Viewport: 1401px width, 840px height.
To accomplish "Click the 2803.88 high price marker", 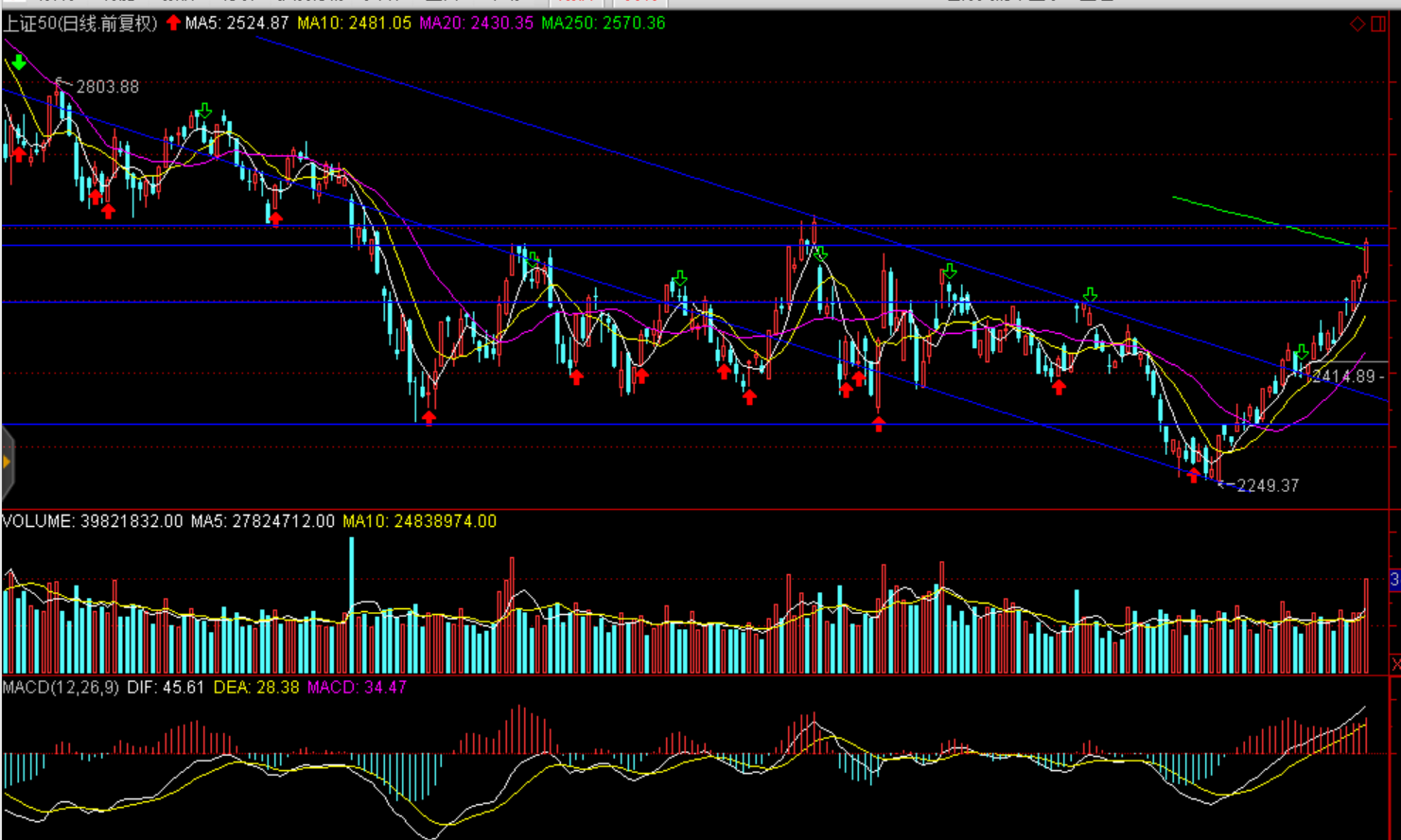I will (106, 87).
